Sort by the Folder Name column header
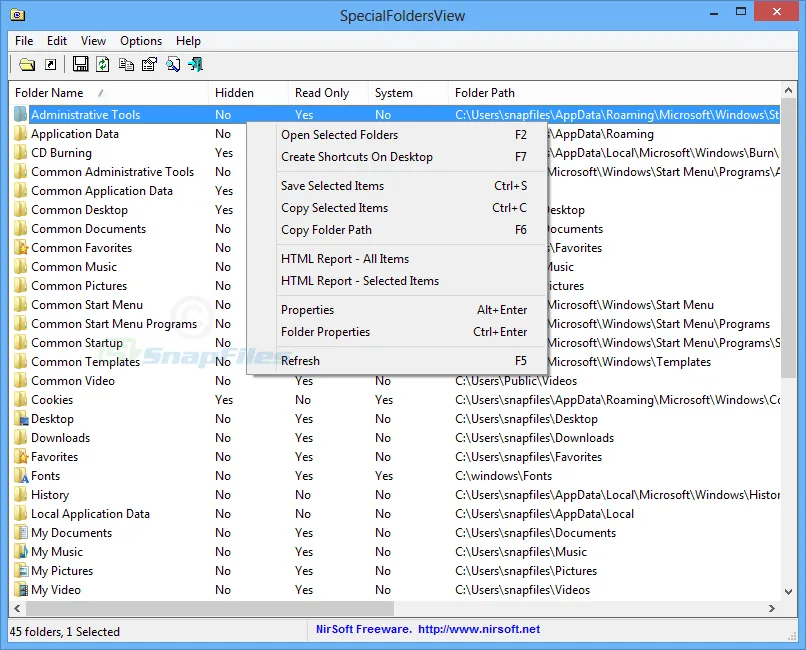 point(109,92)
